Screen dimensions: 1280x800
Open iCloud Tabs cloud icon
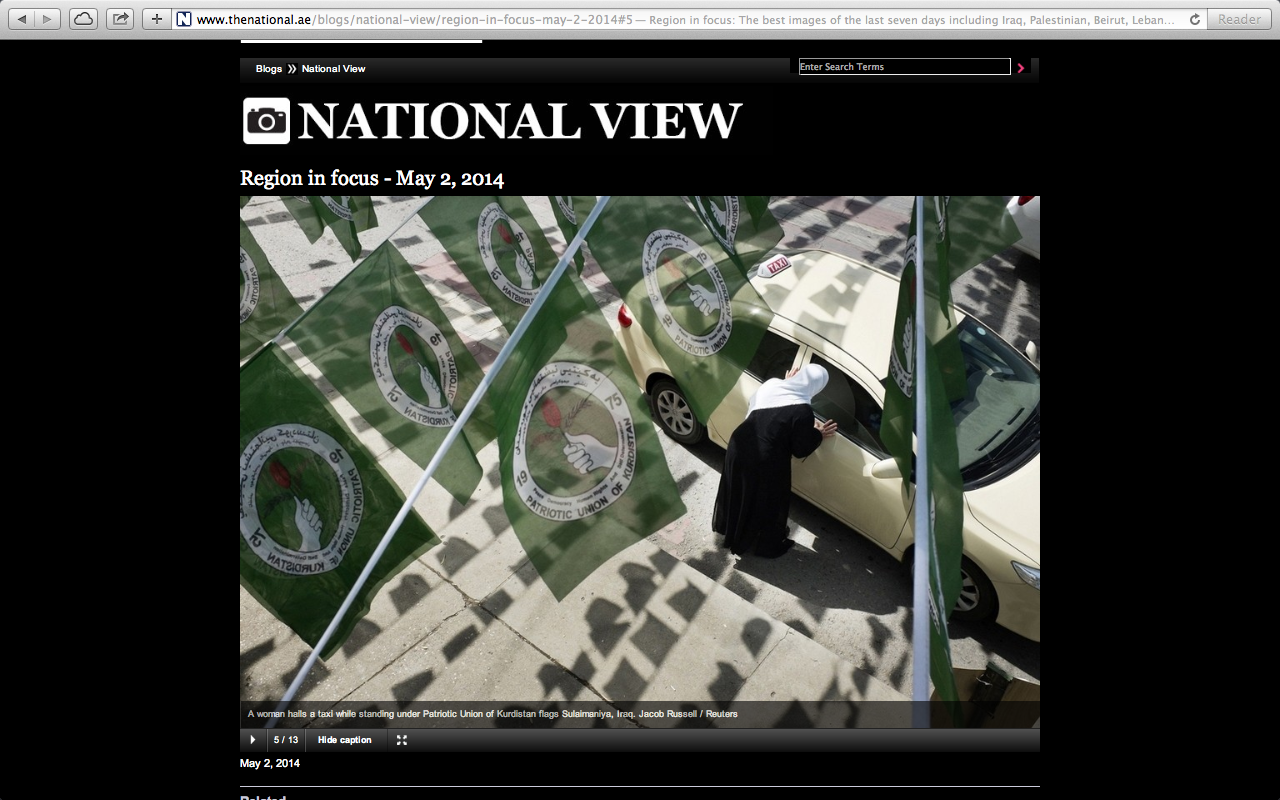coord(84,18)
